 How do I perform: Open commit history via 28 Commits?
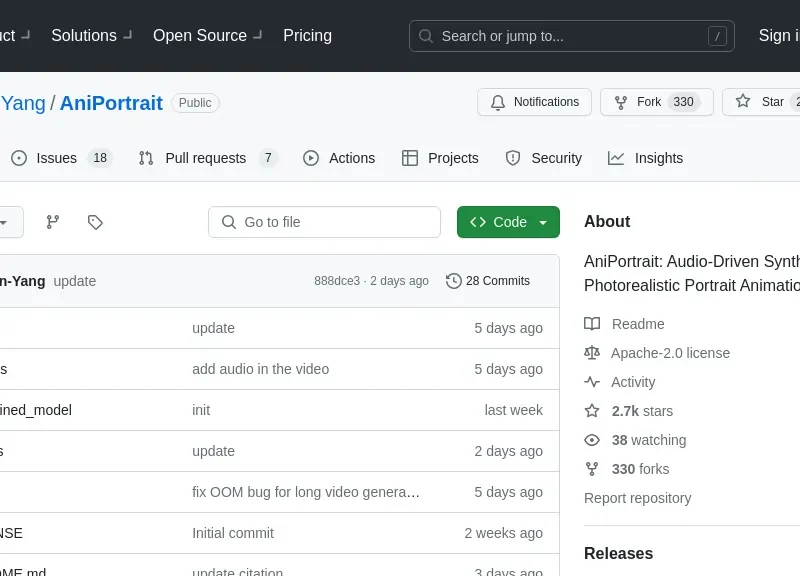[x=488, y=281]
